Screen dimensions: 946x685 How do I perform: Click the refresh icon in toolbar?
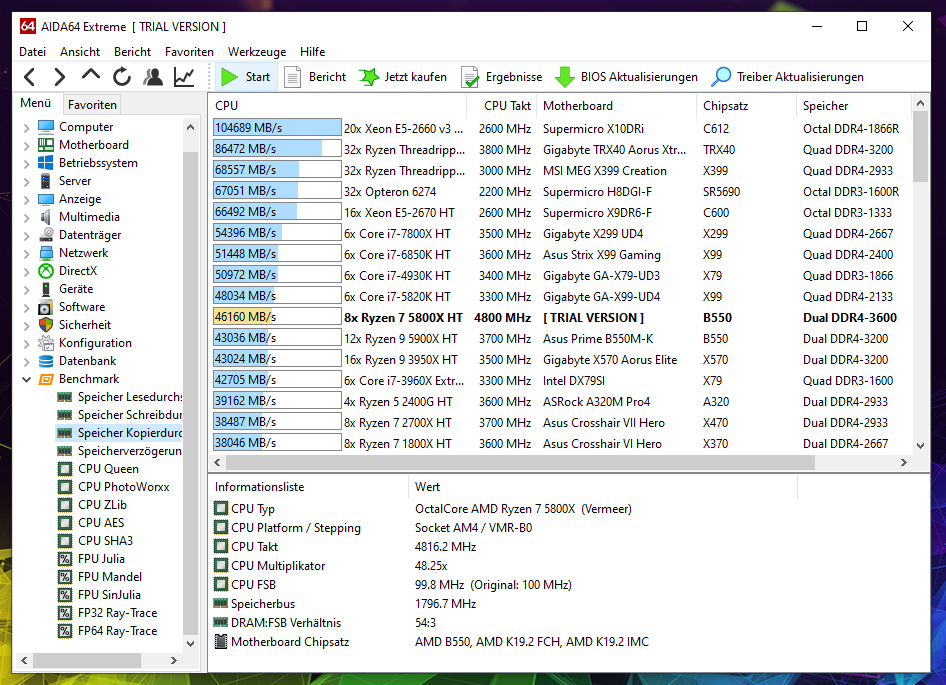tap(122, 77)
